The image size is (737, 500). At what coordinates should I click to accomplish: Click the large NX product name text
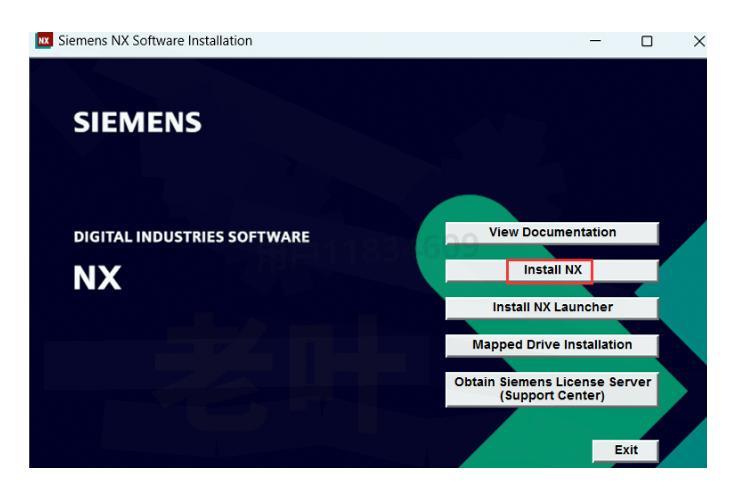[97, 277]
